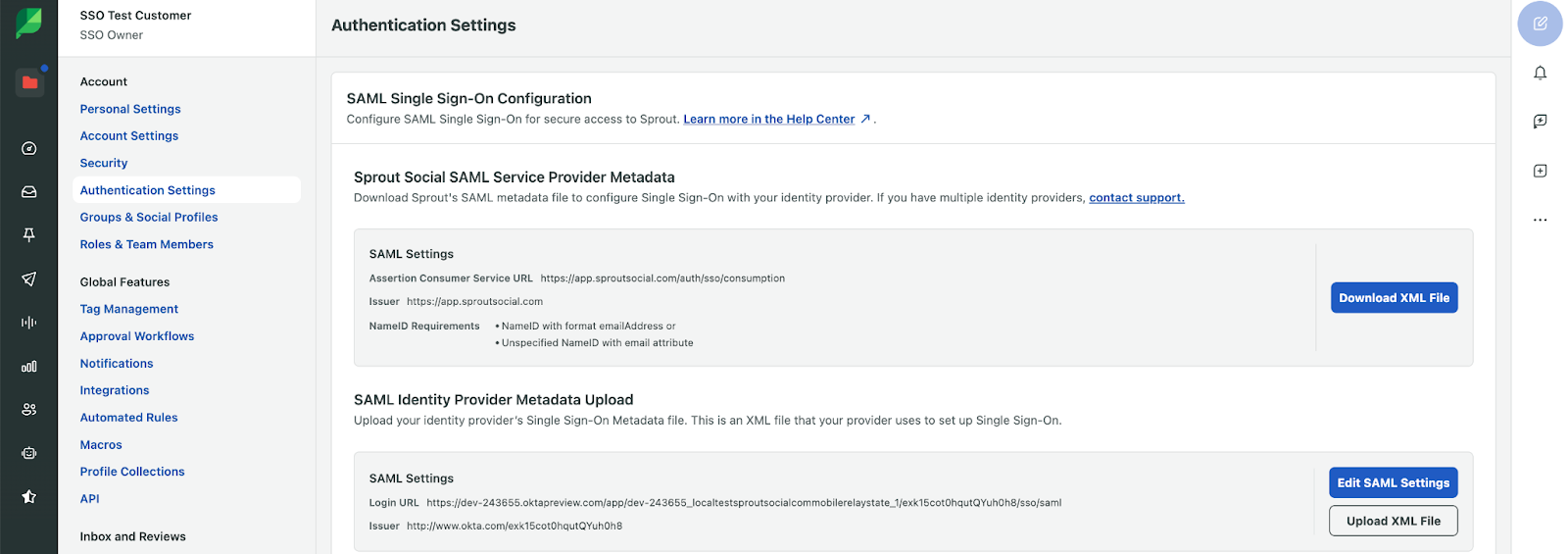Follow the contact support link

pyautogui.click(x=1137, y=198)
